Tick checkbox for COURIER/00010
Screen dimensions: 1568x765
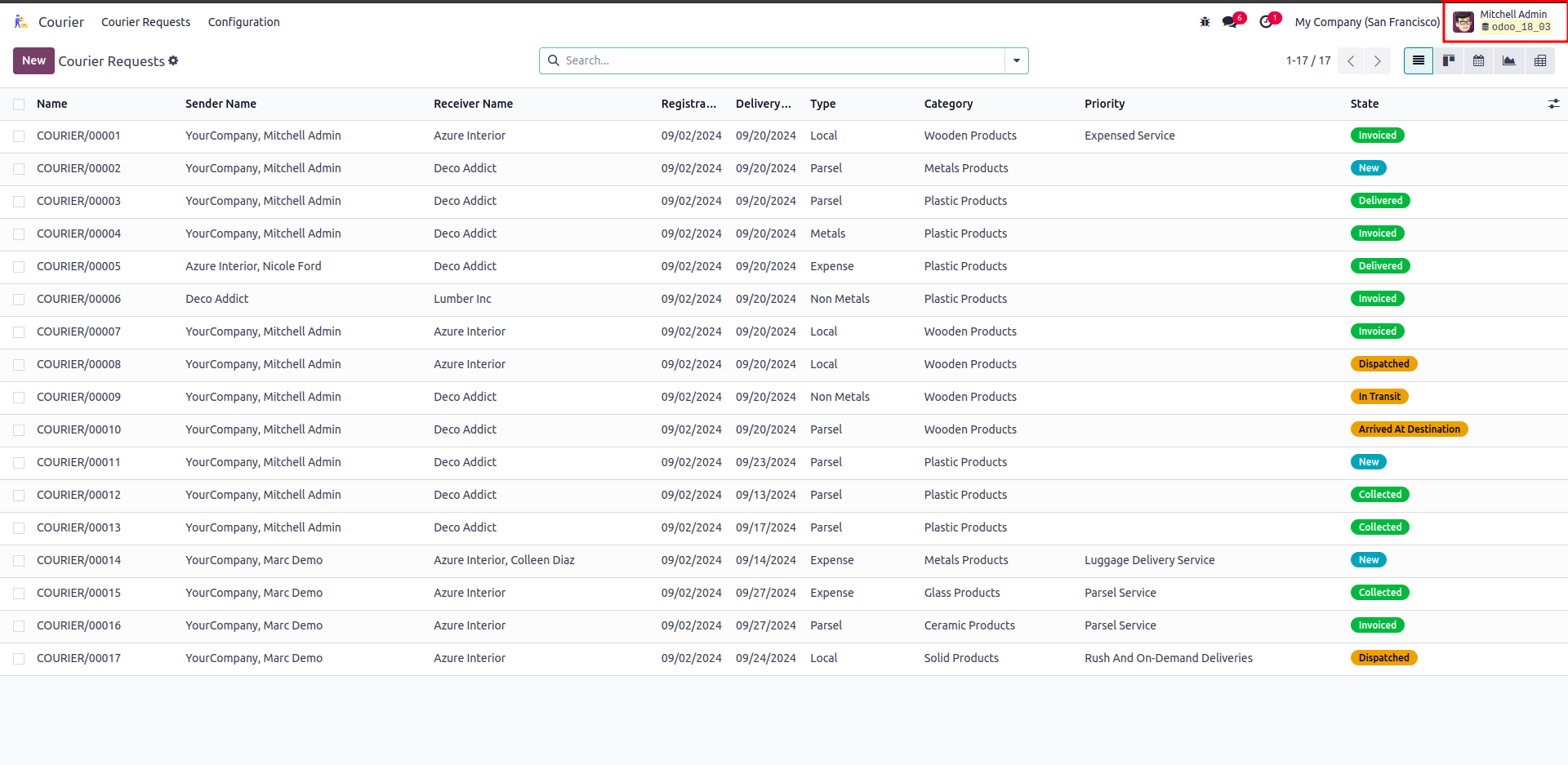(19, 430)
